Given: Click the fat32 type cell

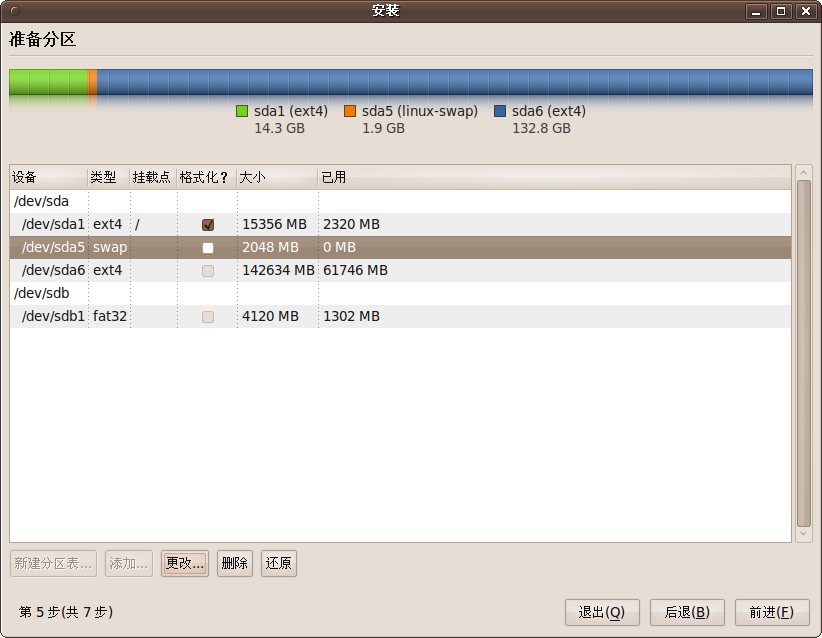Looking at the screenshot, I should [x=110, y=317].
